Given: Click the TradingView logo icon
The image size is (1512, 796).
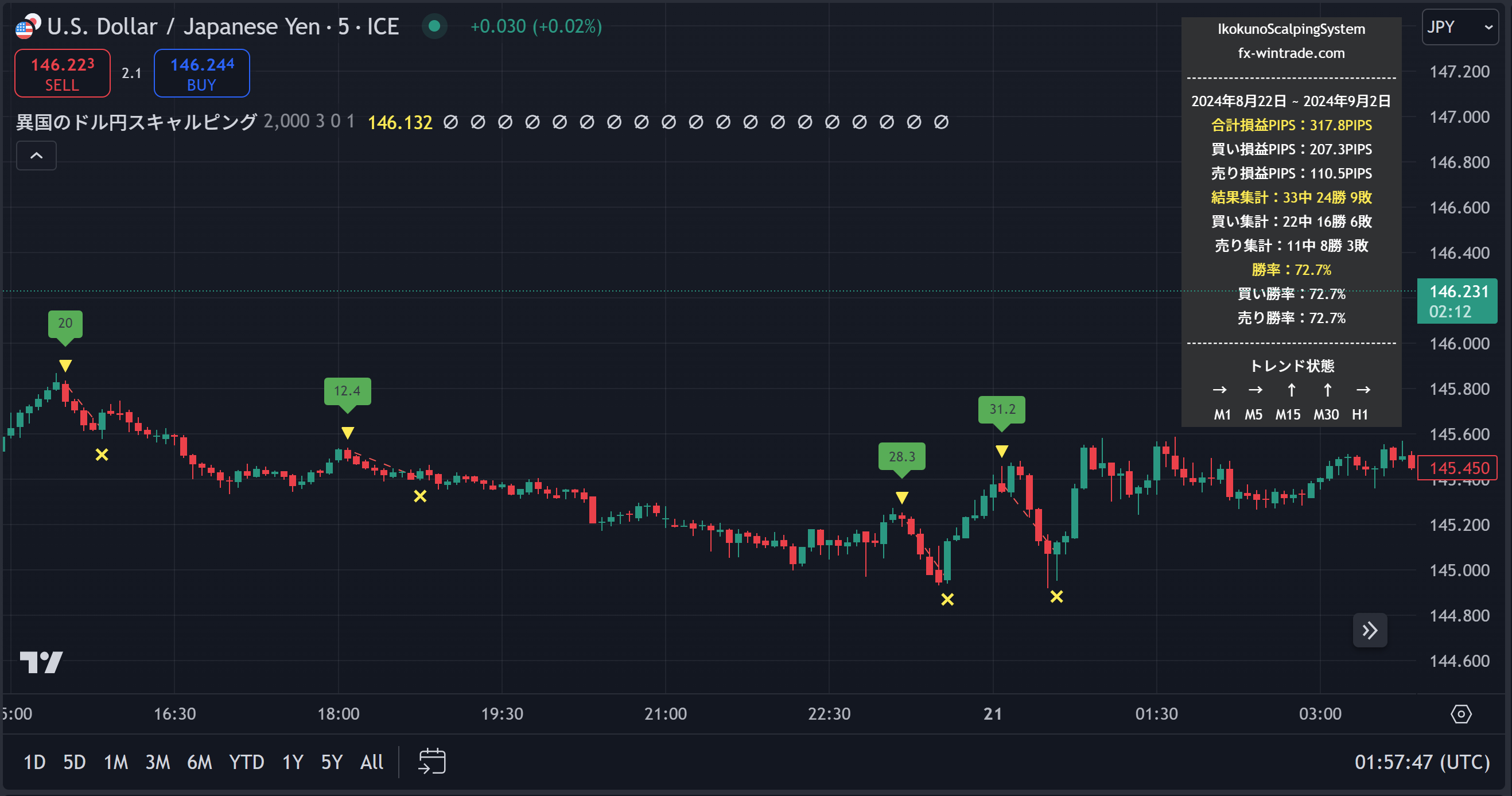Looking at the screenshot, I should point(41,662).
